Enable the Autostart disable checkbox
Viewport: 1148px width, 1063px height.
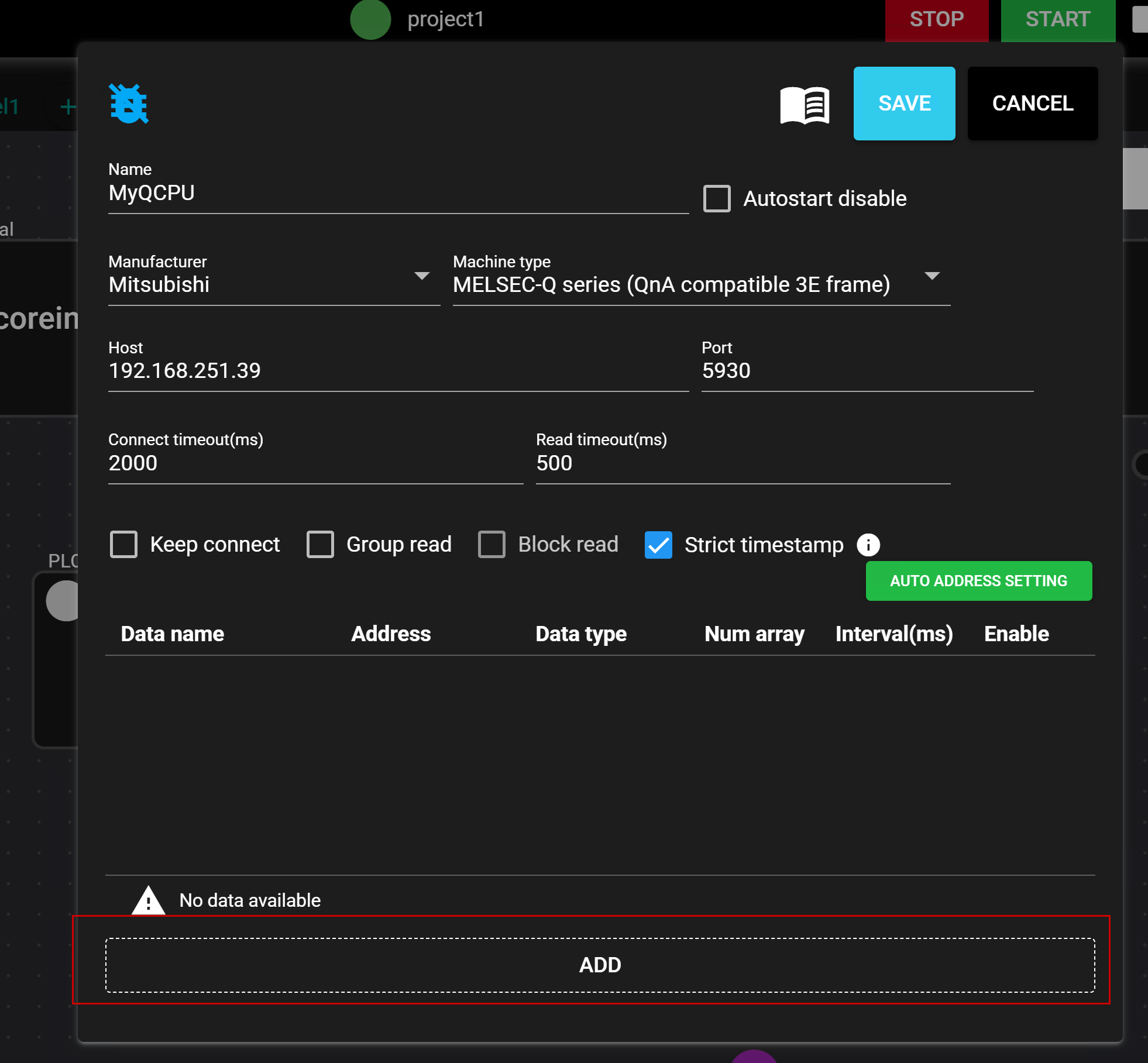[717, 199]
